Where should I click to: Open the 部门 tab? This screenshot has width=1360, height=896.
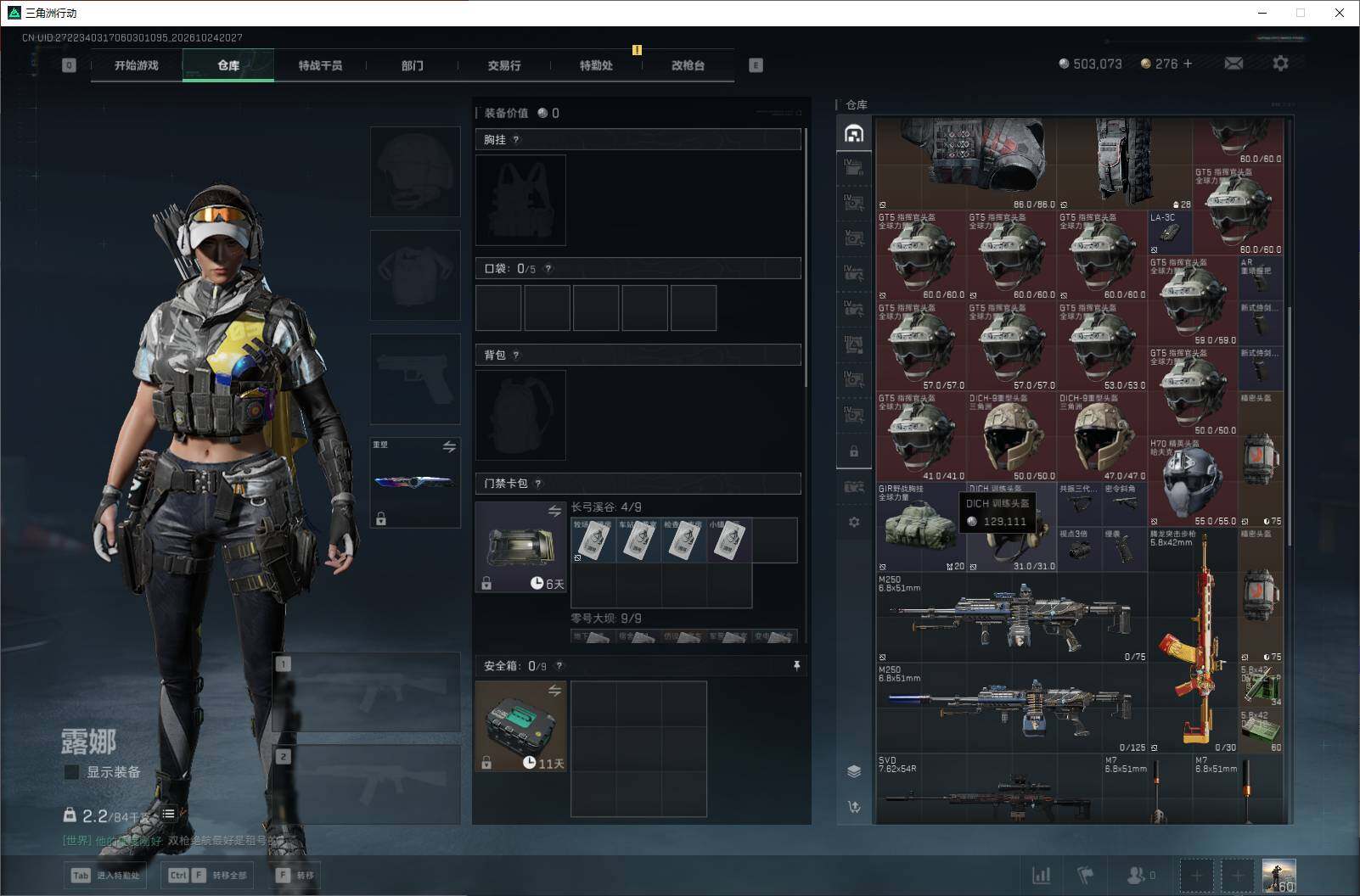[413, 65]
